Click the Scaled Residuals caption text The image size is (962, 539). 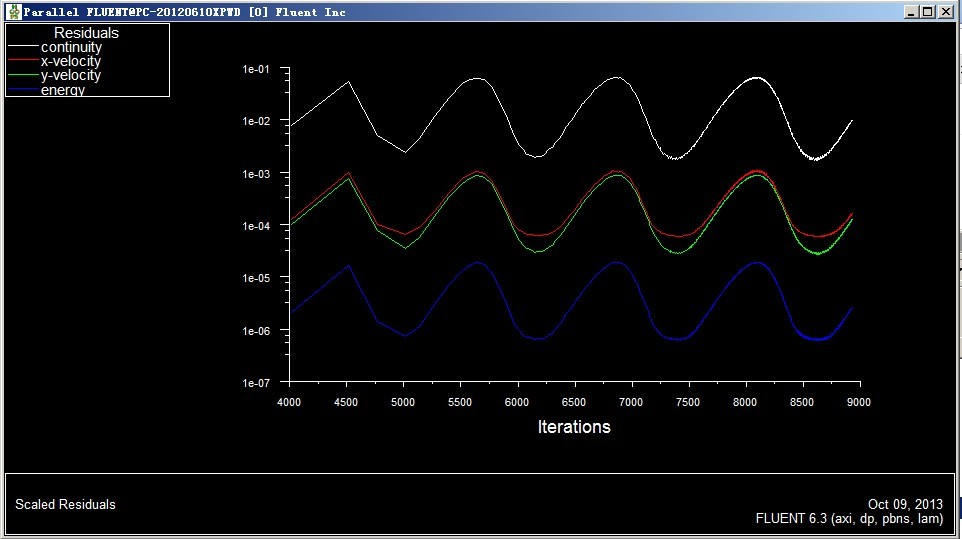click(65, 505)
